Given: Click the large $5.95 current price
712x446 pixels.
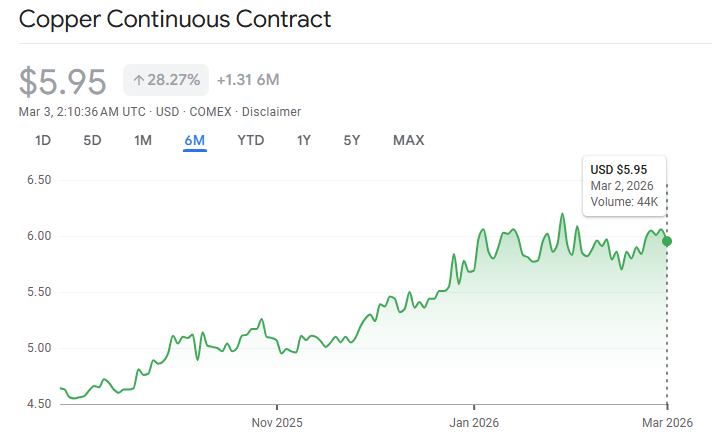Looking at the screenshot, I should [63, 81].
